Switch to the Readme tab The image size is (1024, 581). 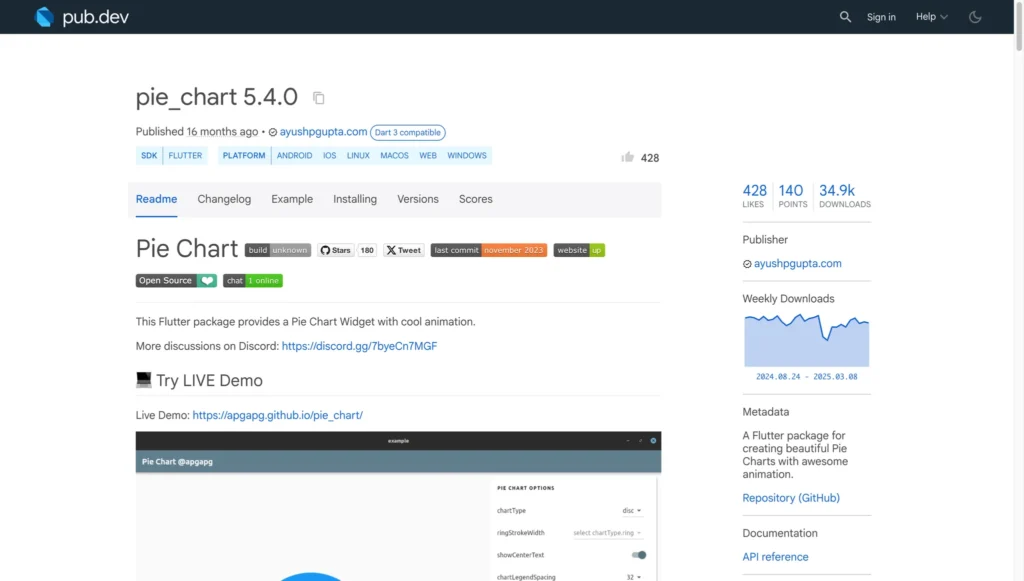[156, 199]
